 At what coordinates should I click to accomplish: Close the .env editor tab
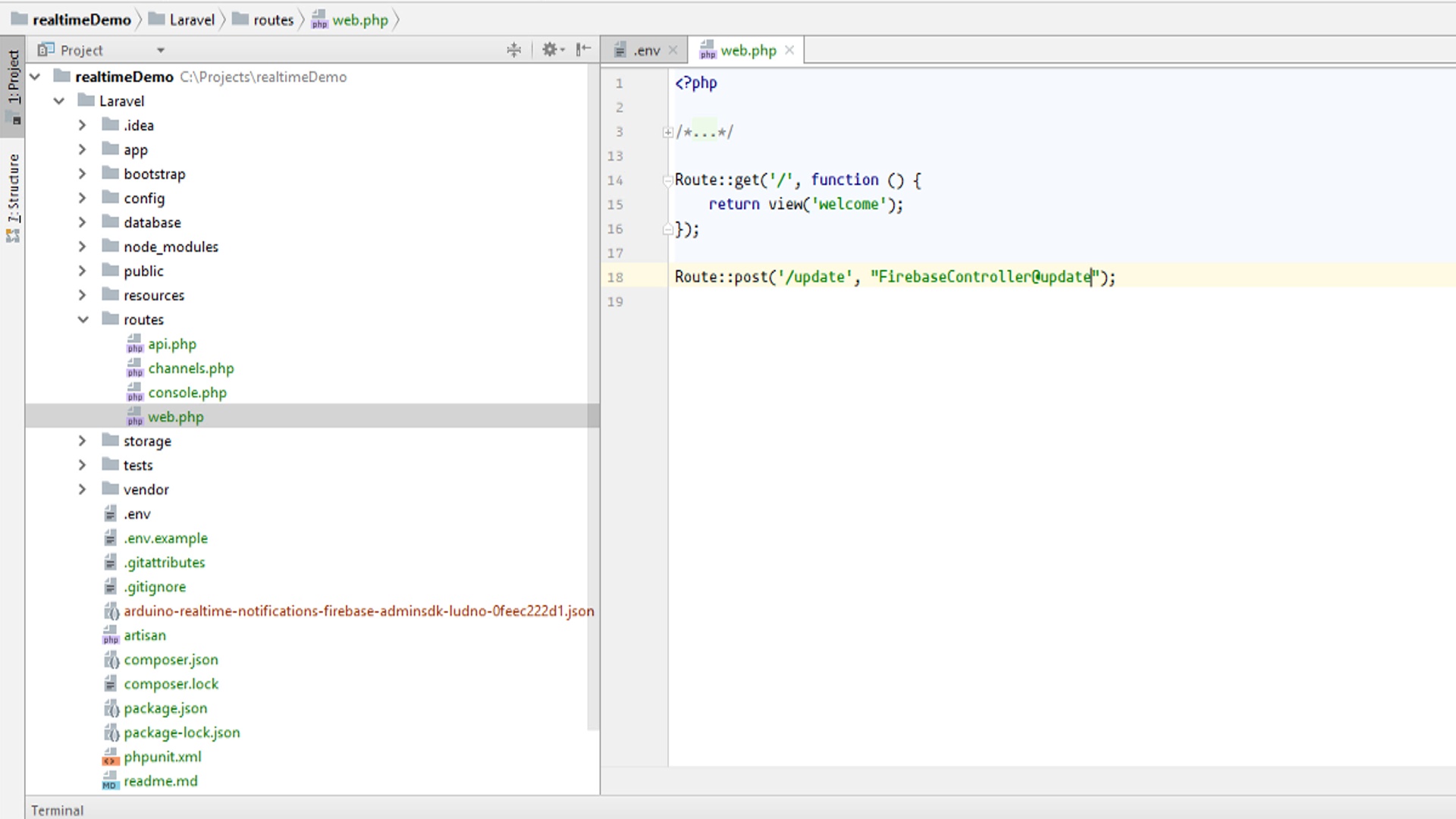(x=673, y=51)
